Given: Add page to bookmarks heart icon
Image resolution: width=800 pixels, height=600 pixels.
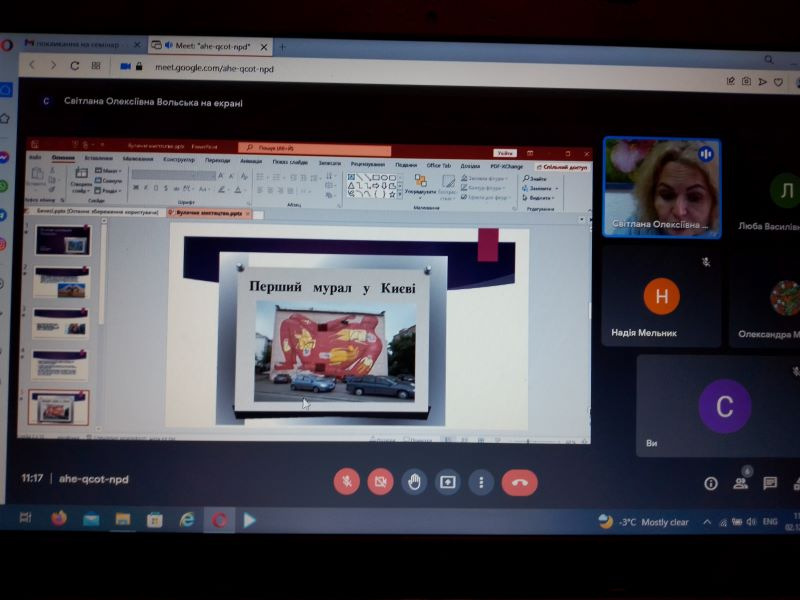Looking at the screenshot, I should pos(778,82).
